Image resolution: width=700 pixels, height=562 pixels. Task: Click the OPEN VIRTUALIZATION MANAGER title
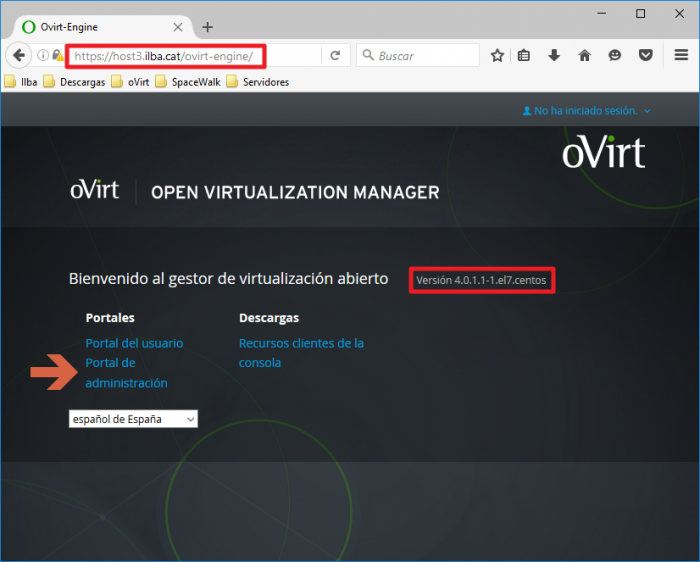(x=295, y=193)
